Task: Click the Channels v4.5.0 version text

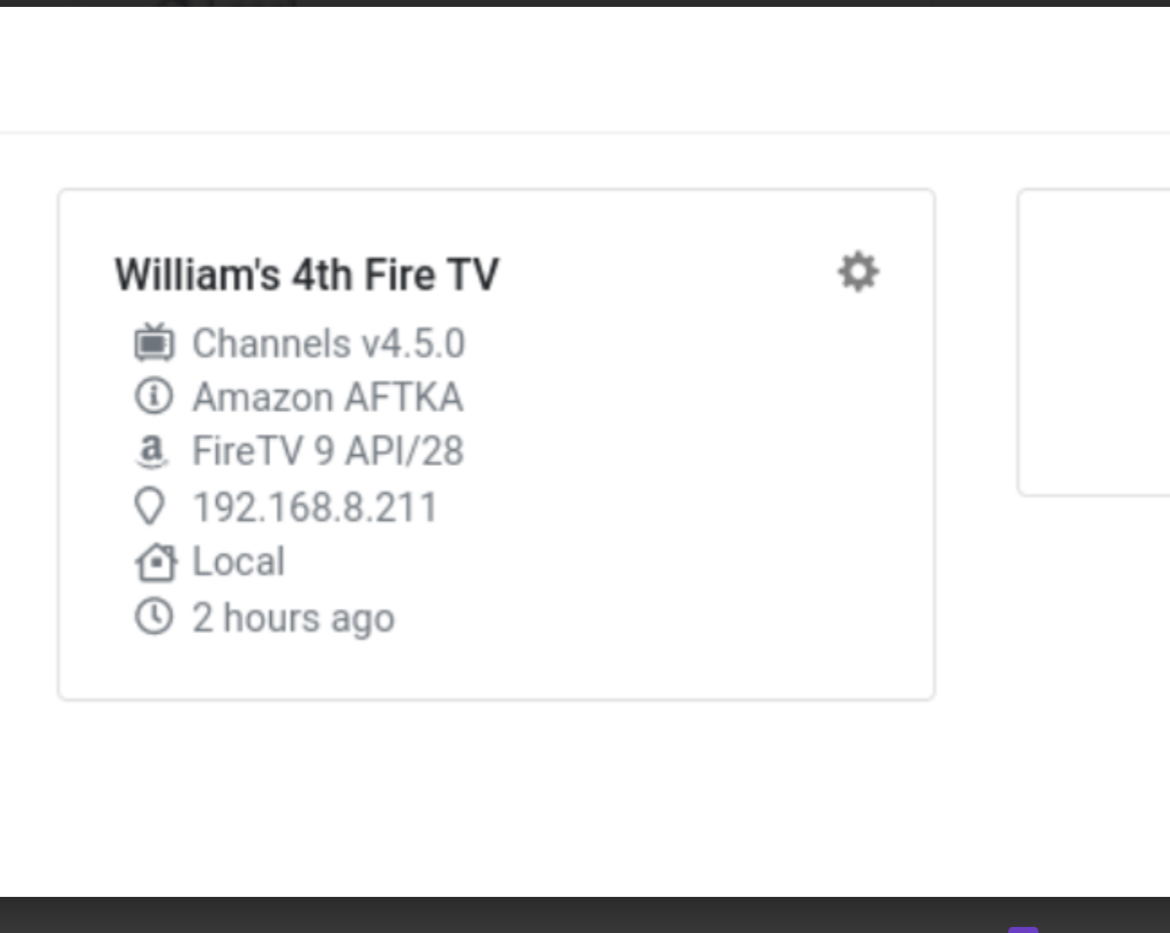Action: [328, 344]
